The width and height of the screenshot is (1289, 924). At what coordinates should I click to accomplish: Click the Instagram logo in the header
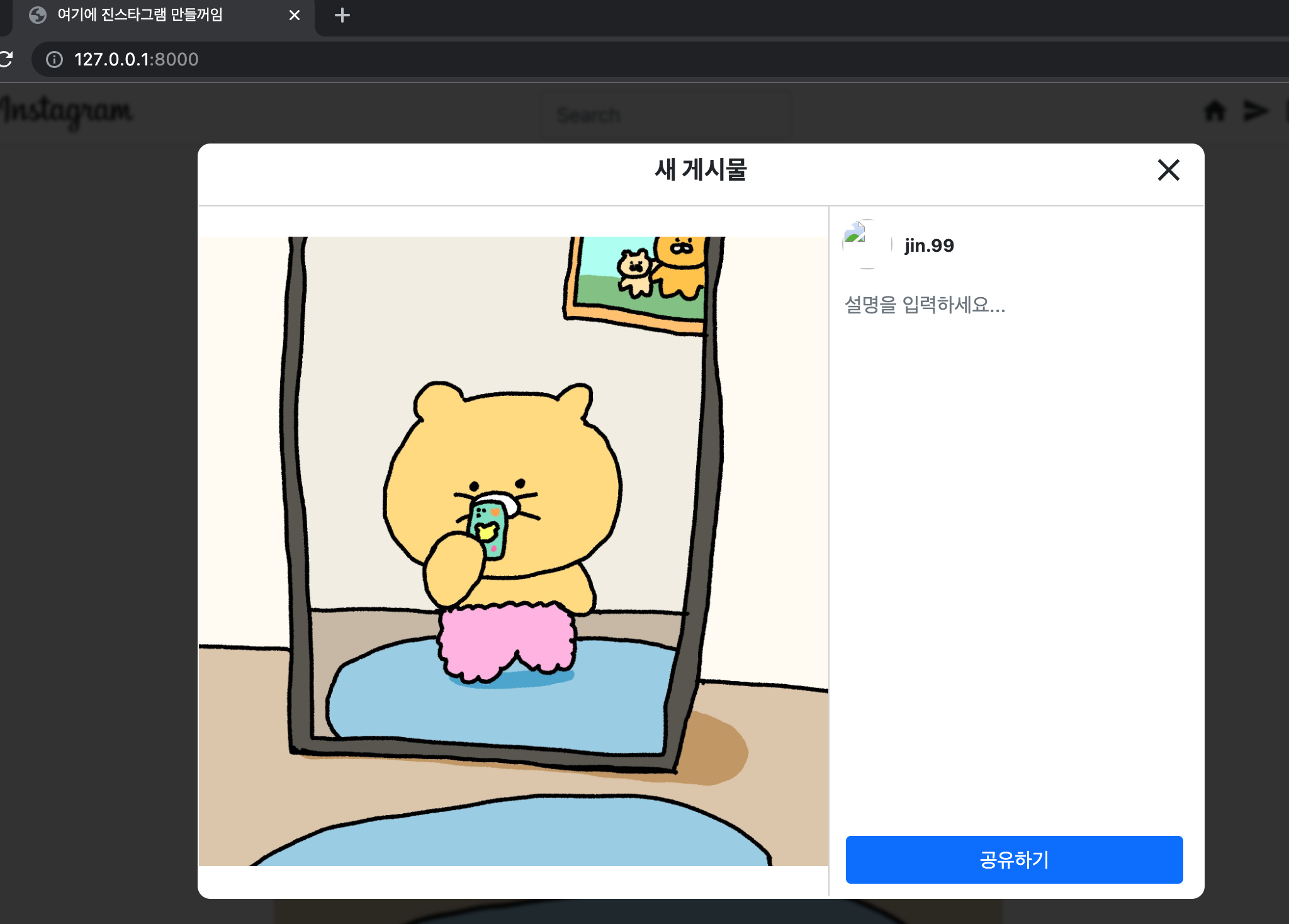(x=67, y=111)
